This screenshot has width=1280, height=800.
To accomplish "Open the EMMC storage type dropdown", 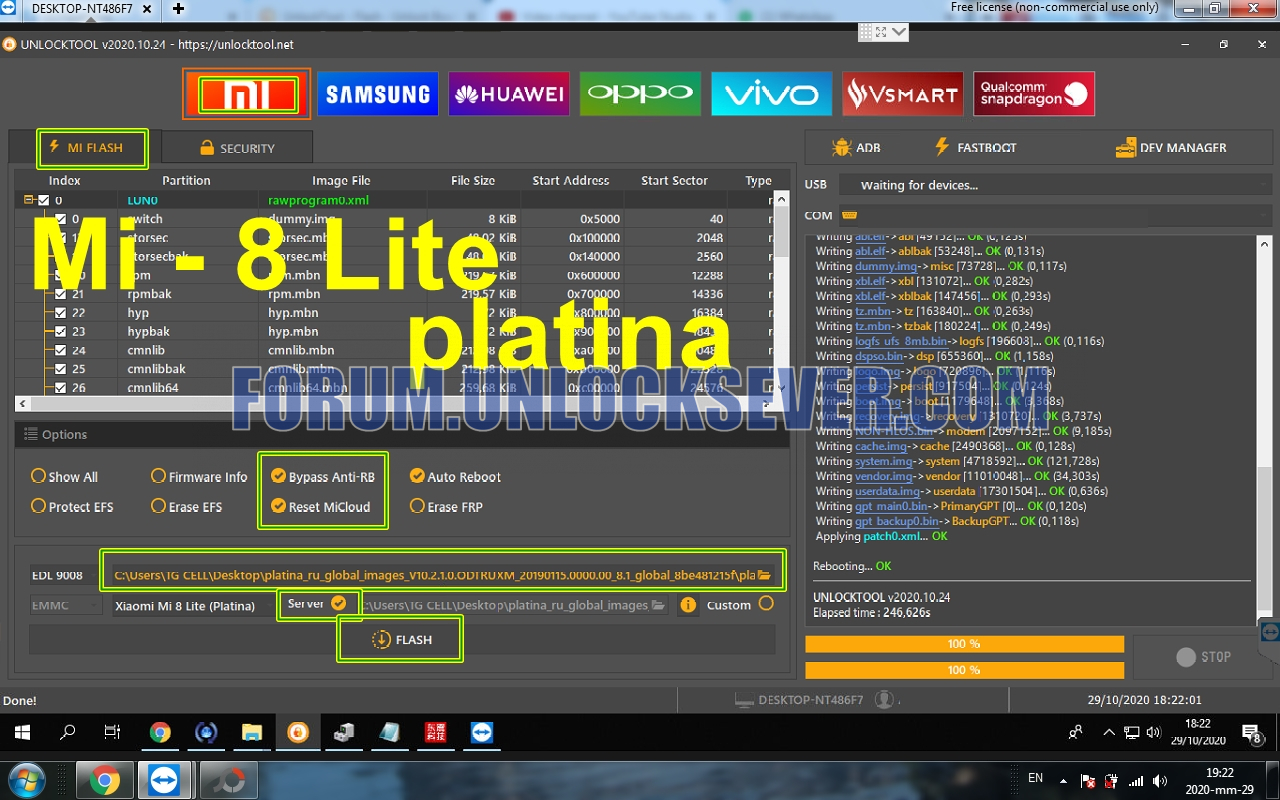I will 66,605.
